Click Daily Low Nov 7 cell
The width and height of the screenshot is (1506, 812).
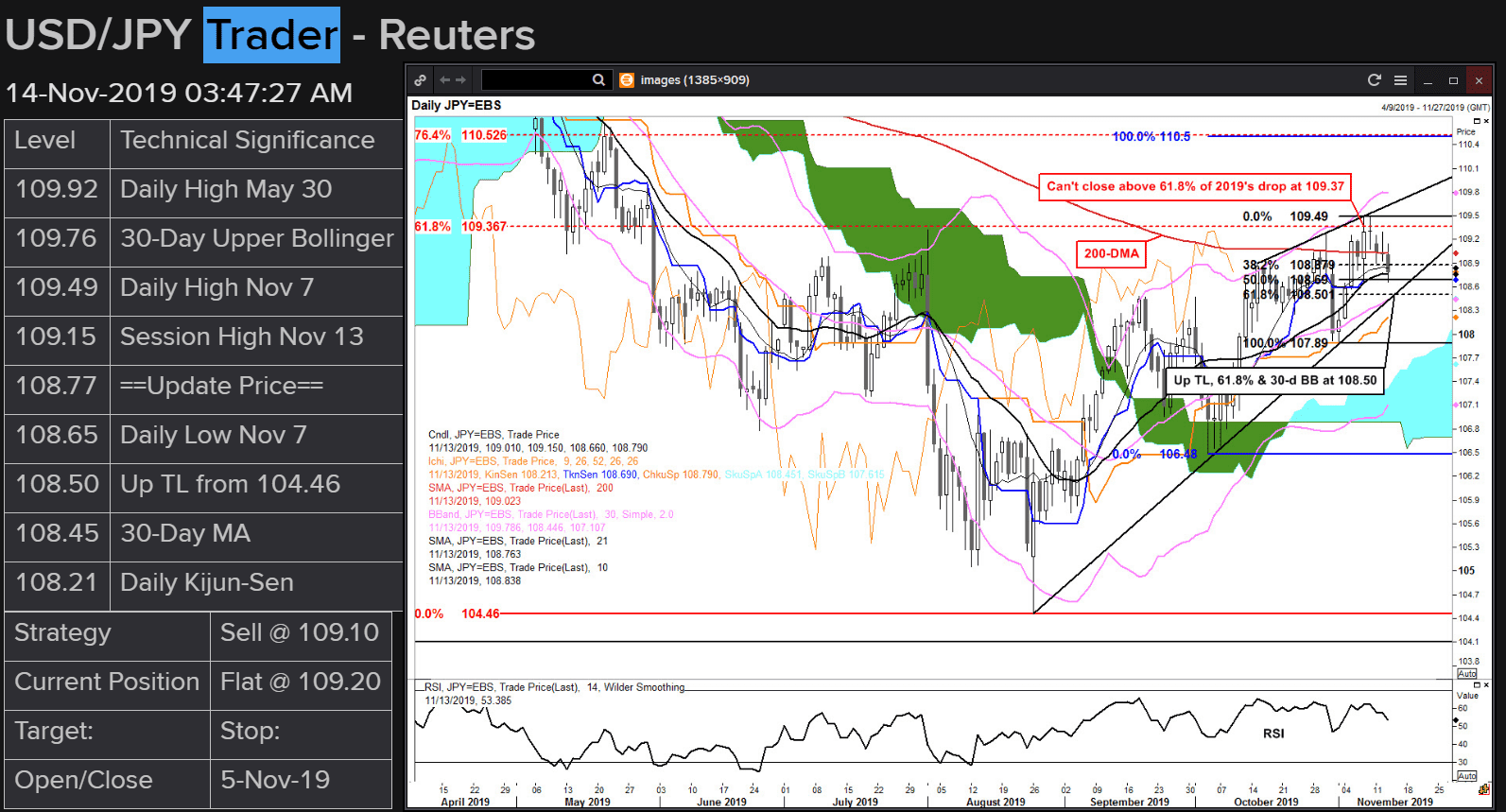256,439
